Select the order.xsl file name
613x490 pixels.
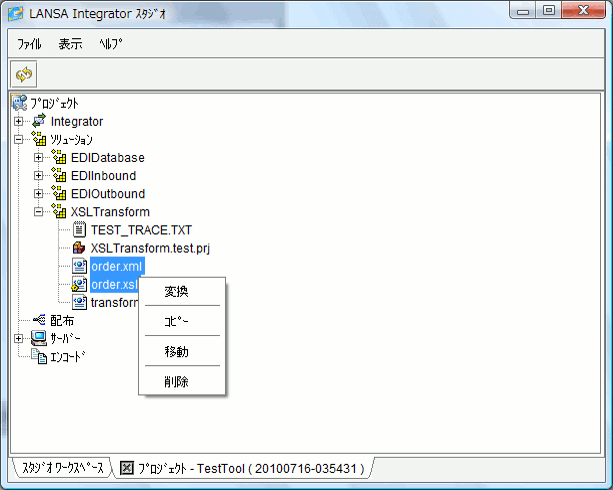click(115, 284)
